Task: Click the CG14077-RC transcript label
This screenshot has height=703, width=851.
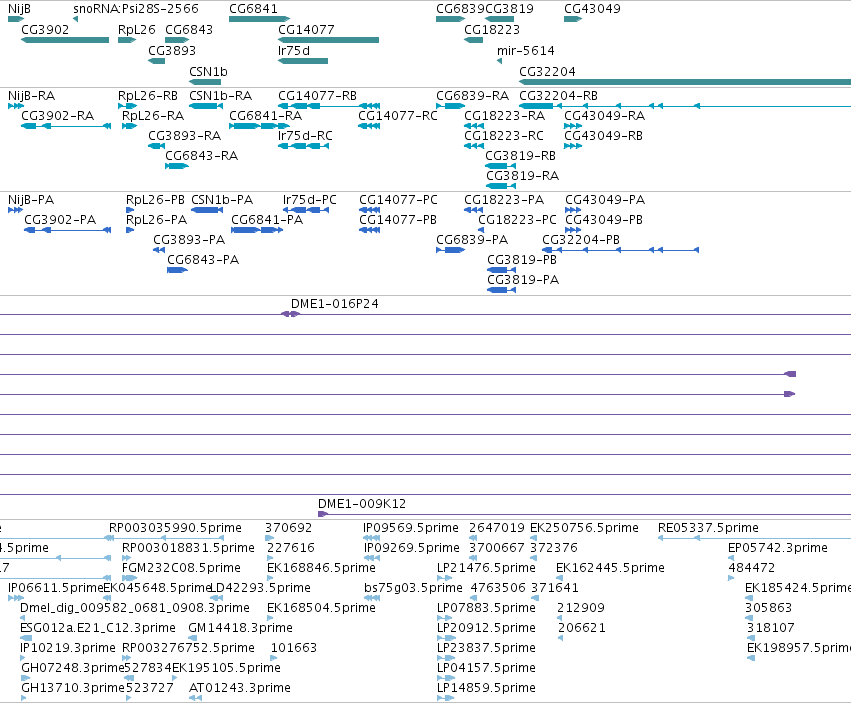Action: (398, 116)
